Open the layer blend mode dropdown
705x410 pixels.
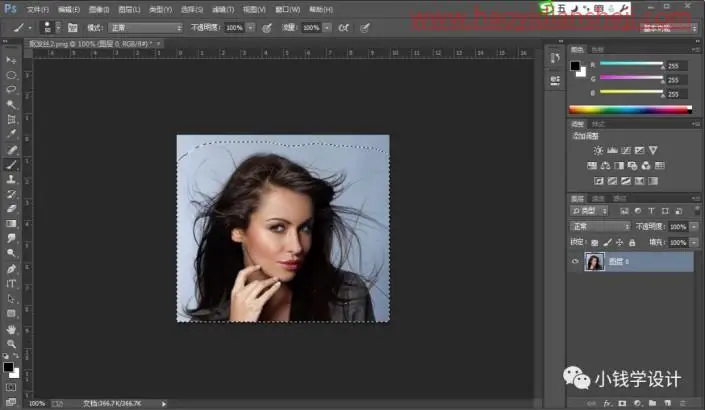[x=600, y=226]
